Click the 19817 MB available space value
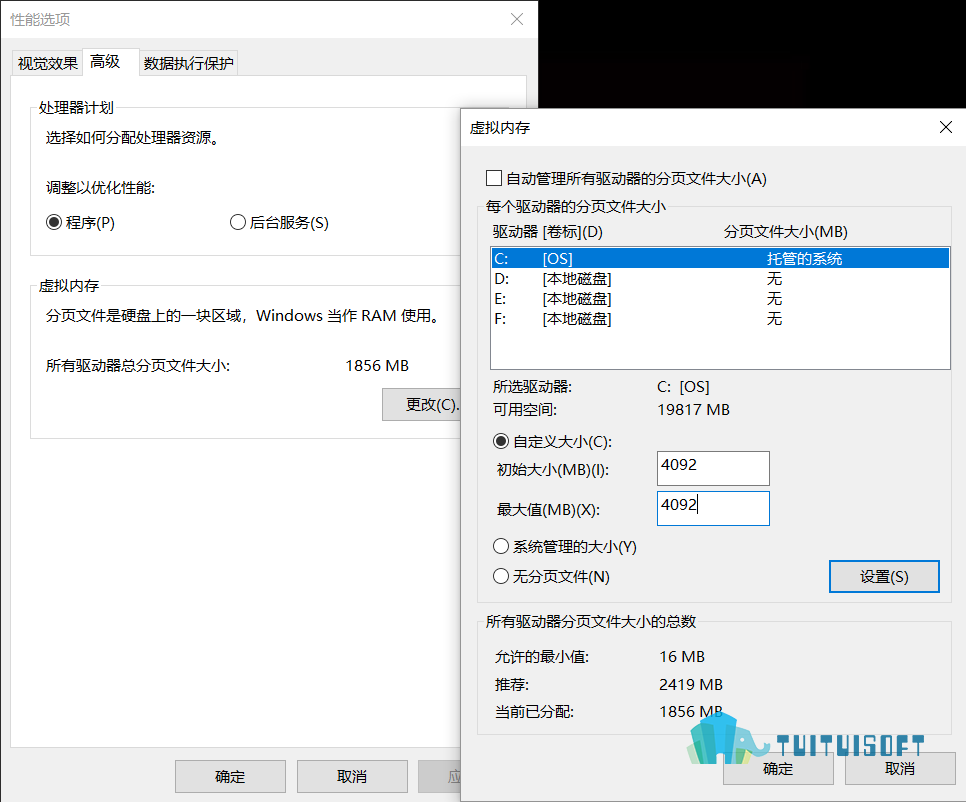This screenshot has width=966, height=802. click(x=694, y=410)
